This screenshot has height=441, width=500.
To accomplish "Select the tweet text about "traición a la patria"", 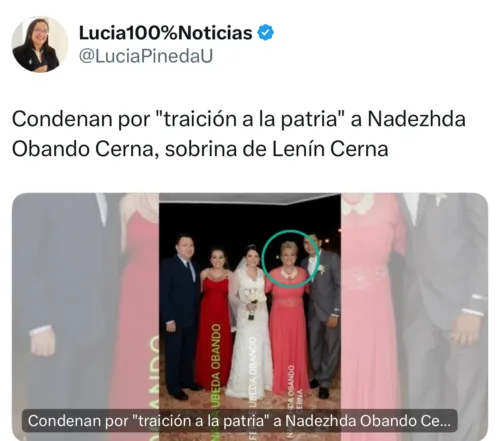I will coord(239,134).
